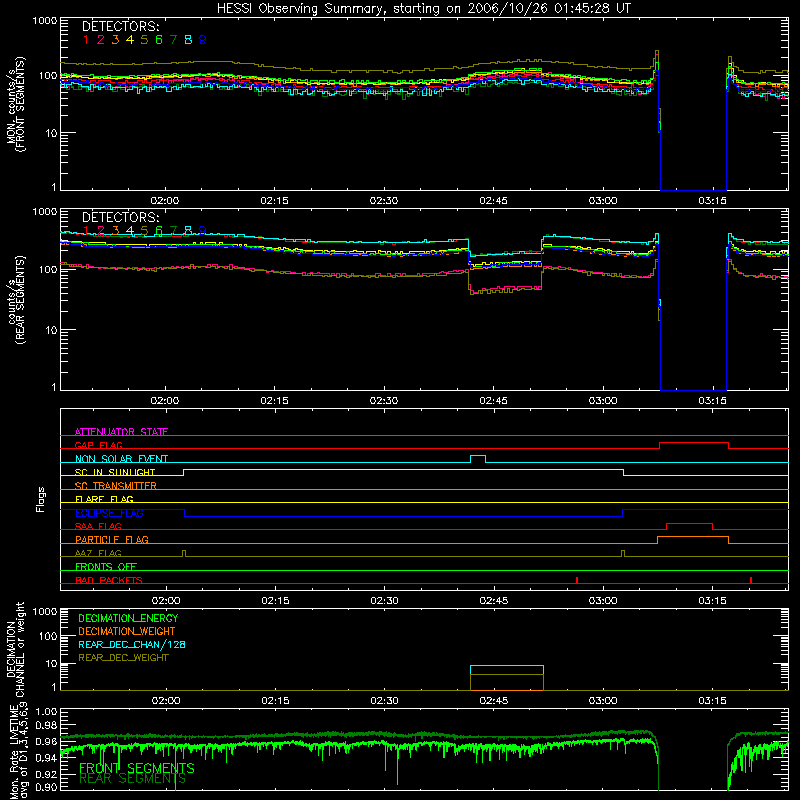Click the REAR_DEC_WEIGHT legend entry
Image resolution: width=800 pixels, height=800 pixels.
123,658
